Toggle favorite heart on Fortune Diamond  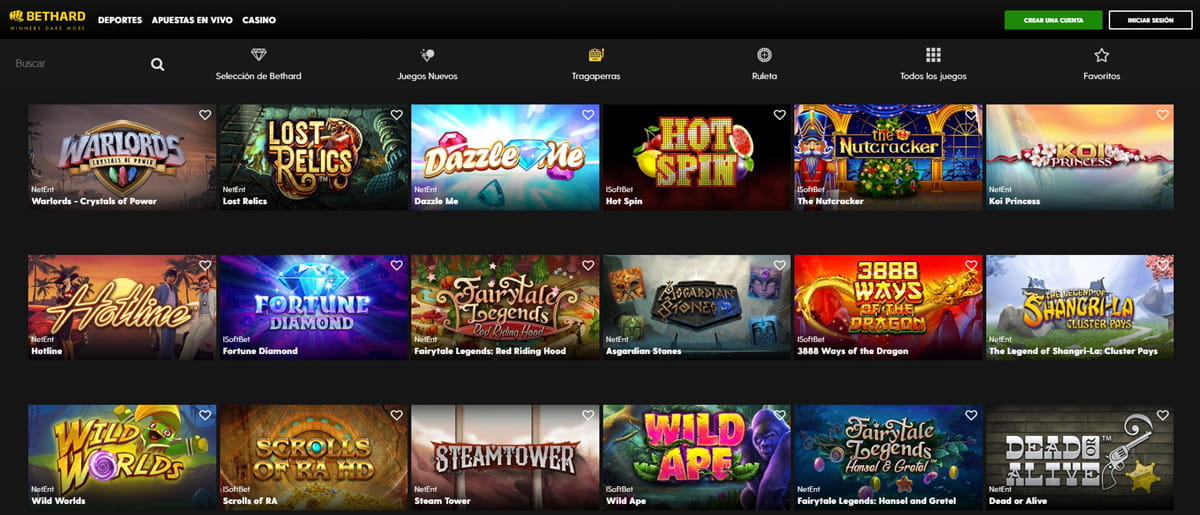pos(396,265)
